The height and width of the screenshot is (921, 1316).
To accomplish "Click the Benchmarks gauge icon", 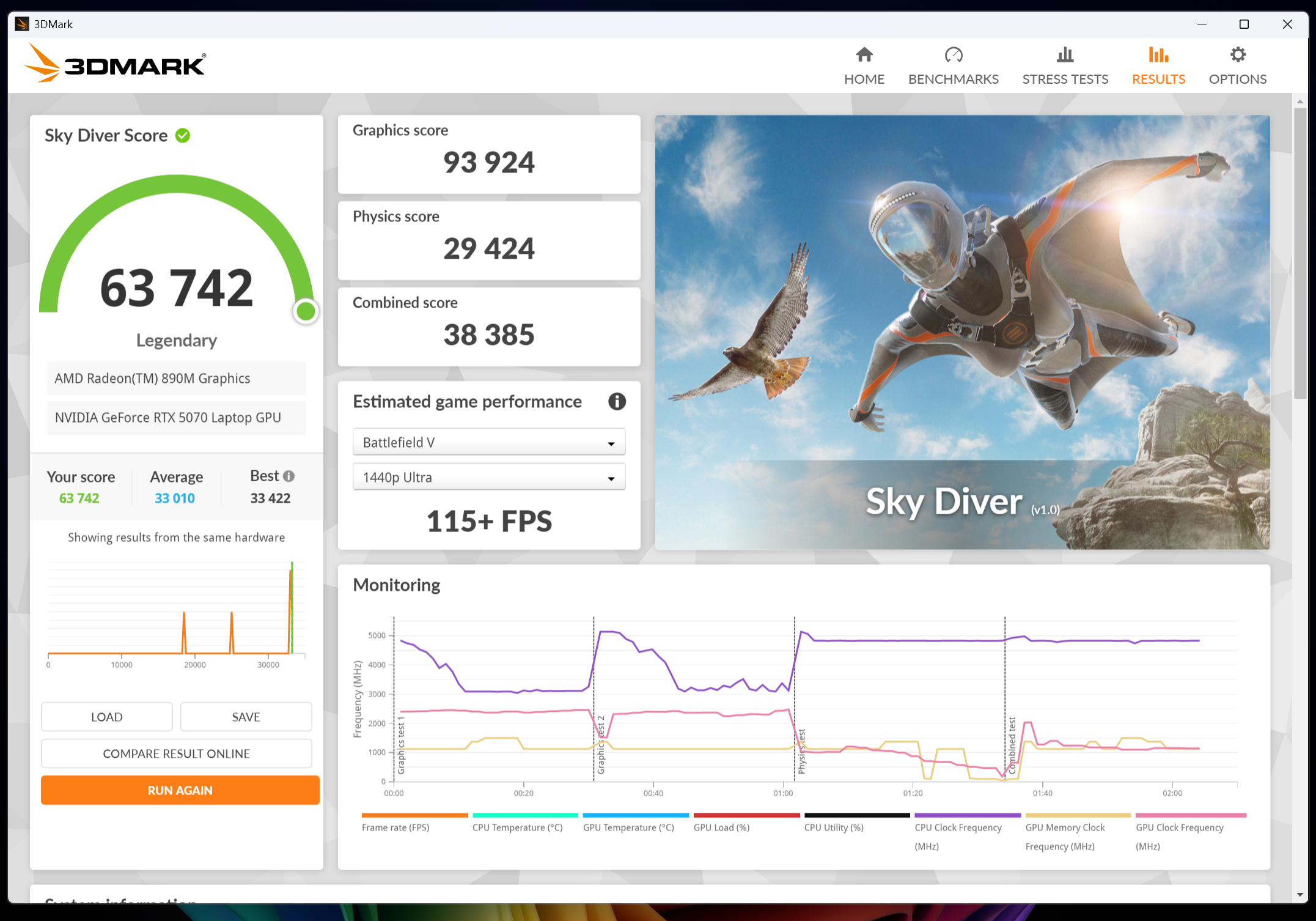I will 953,54.
